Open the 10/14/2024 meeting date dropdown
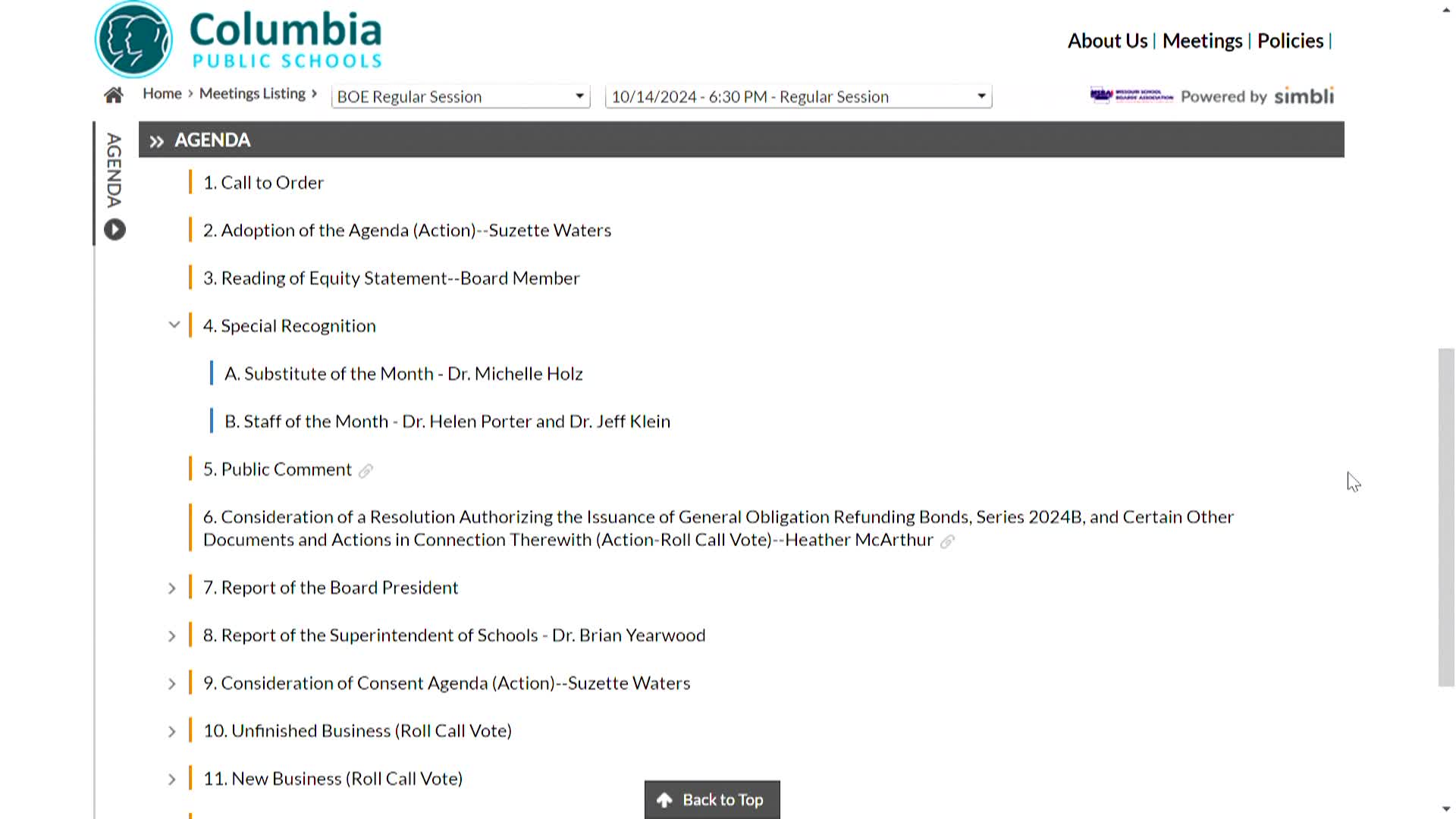 [799, 96]
